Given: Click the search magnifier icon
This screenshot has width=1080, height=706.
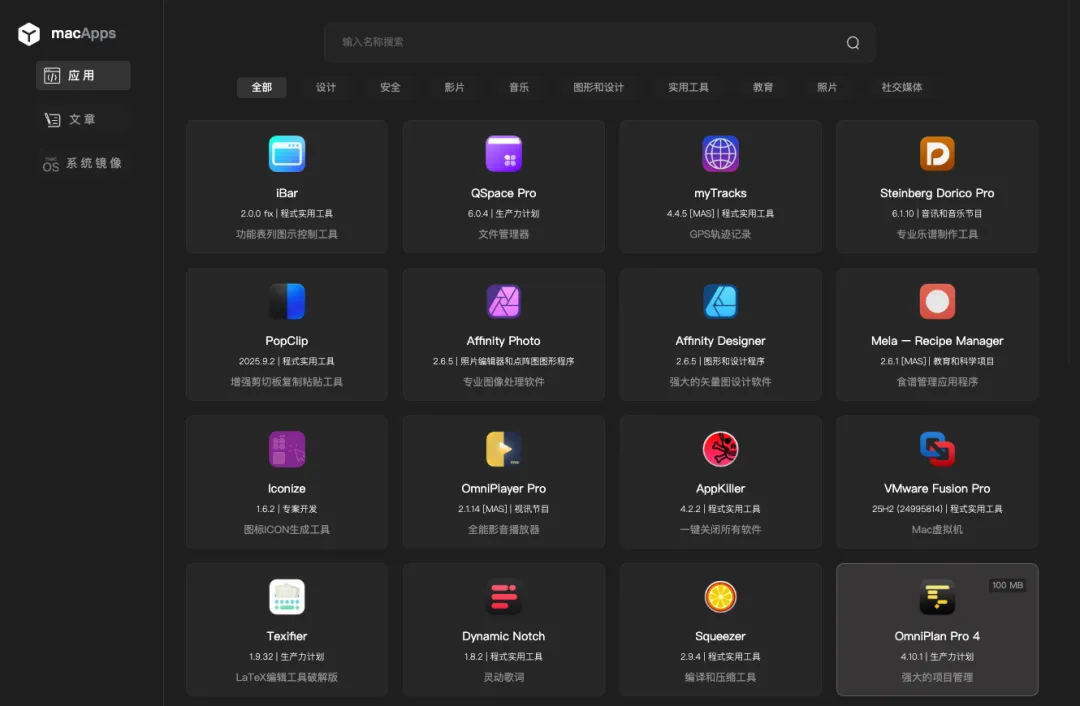Looking at the screenshot, I should click(853, 43).
